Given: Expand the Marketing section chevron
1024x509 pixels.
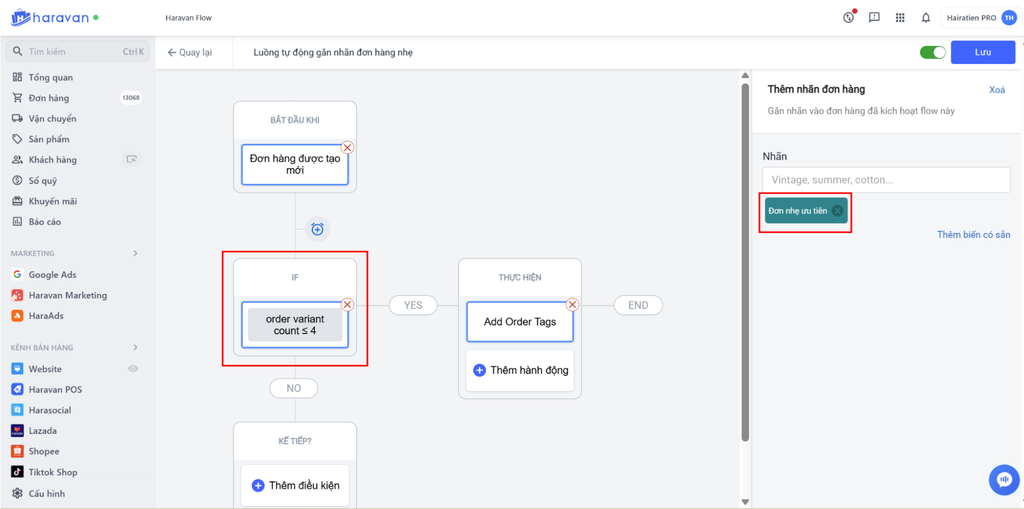Looking at the screenshot, I should pyautogui.click(x=136, y=254).
